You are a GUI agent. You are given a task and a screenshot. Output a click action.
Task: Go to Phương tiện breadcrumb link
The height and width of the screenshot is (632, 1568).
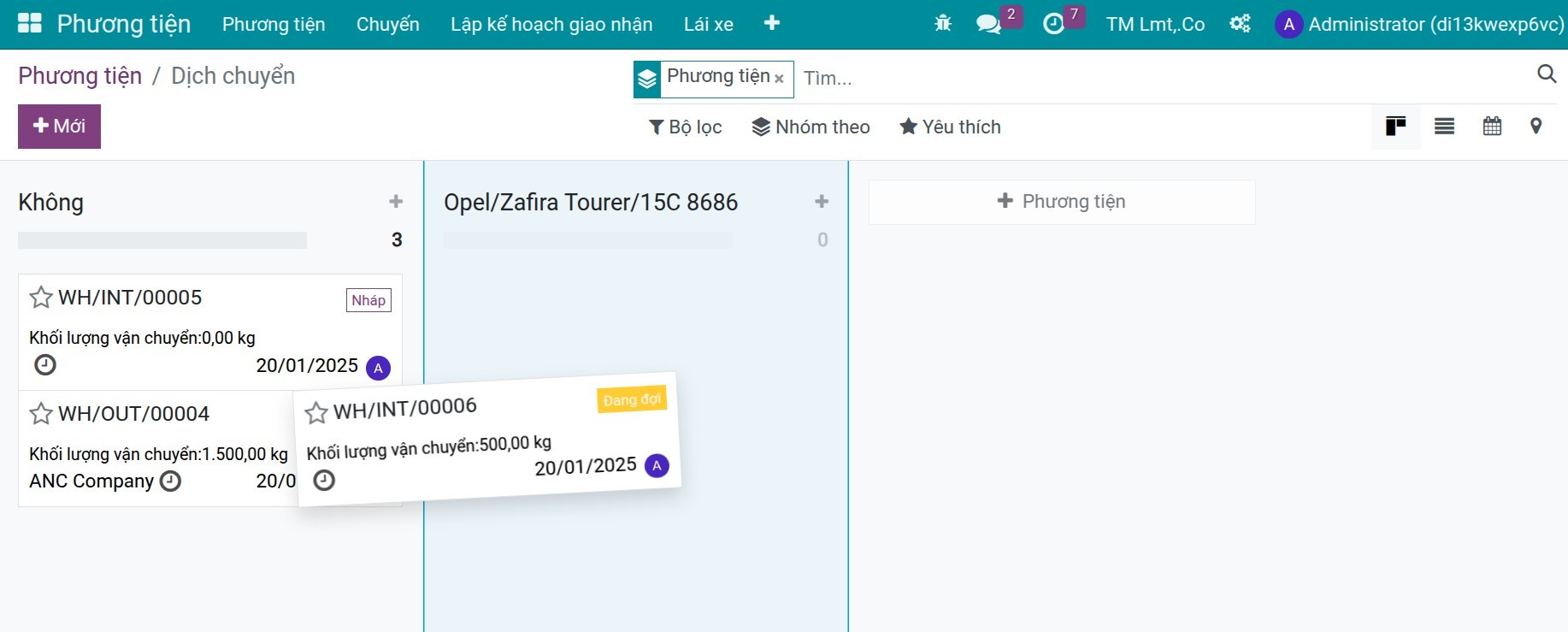click(80, 76)
